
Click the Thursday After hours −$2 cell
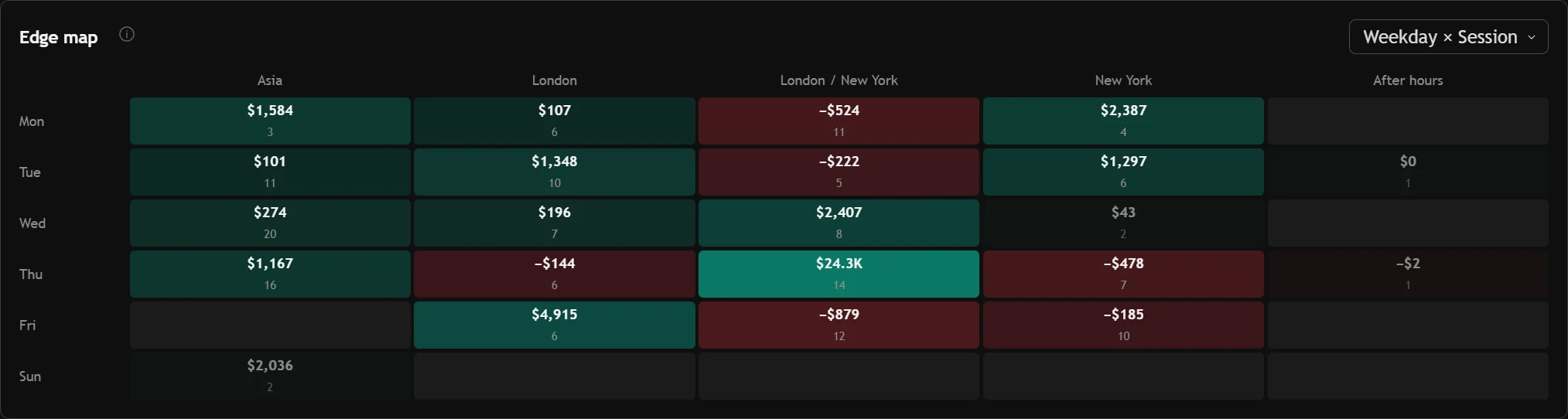click(1408, 274)
